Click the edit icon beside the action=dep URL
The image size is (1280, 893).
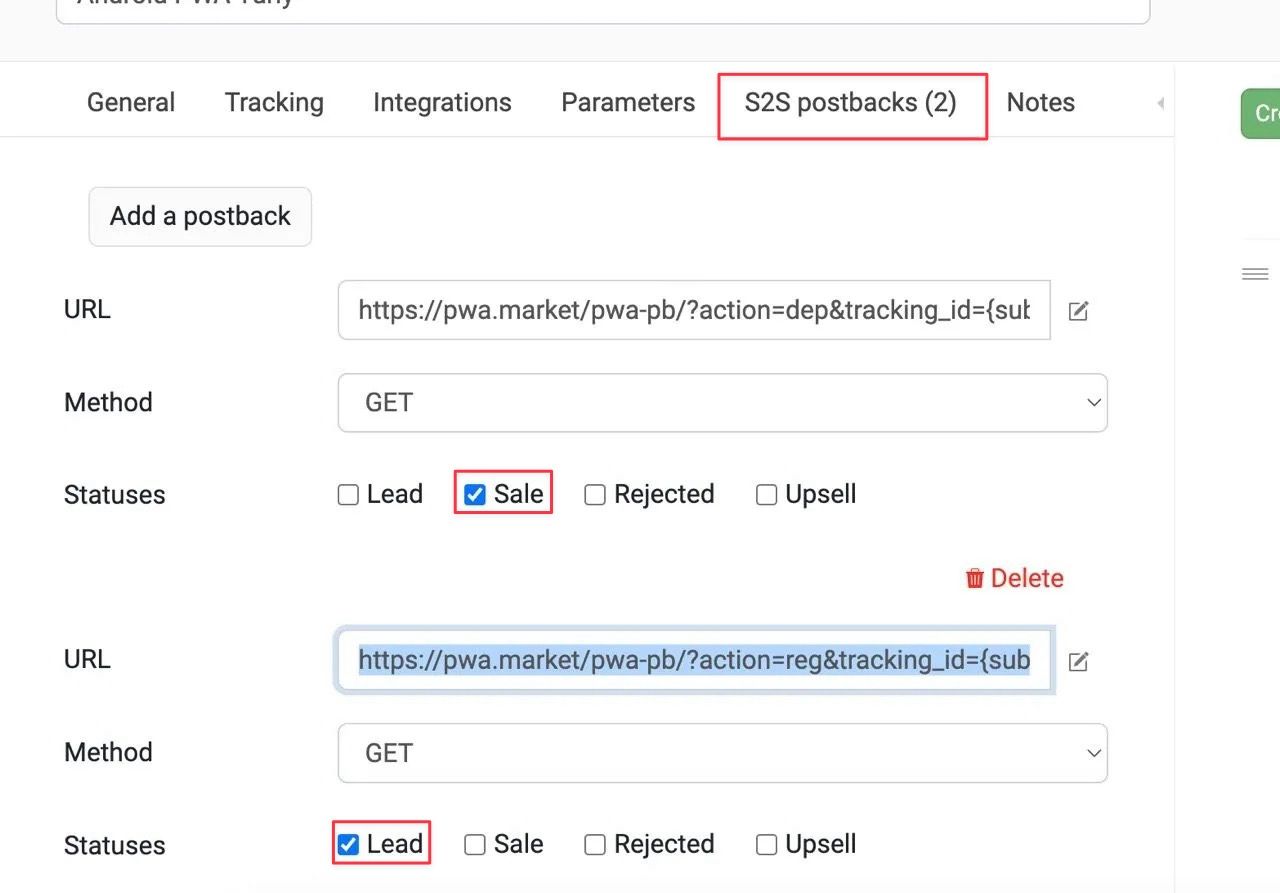[x=1078, y=311]
